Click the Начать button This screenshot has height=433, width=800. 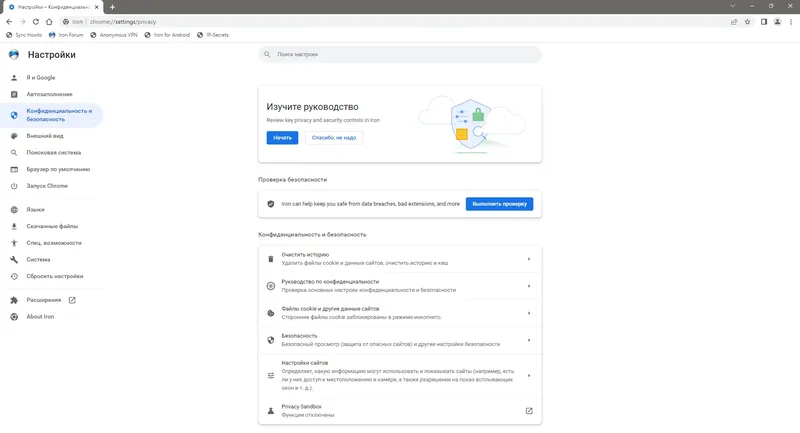coord(282,138)
